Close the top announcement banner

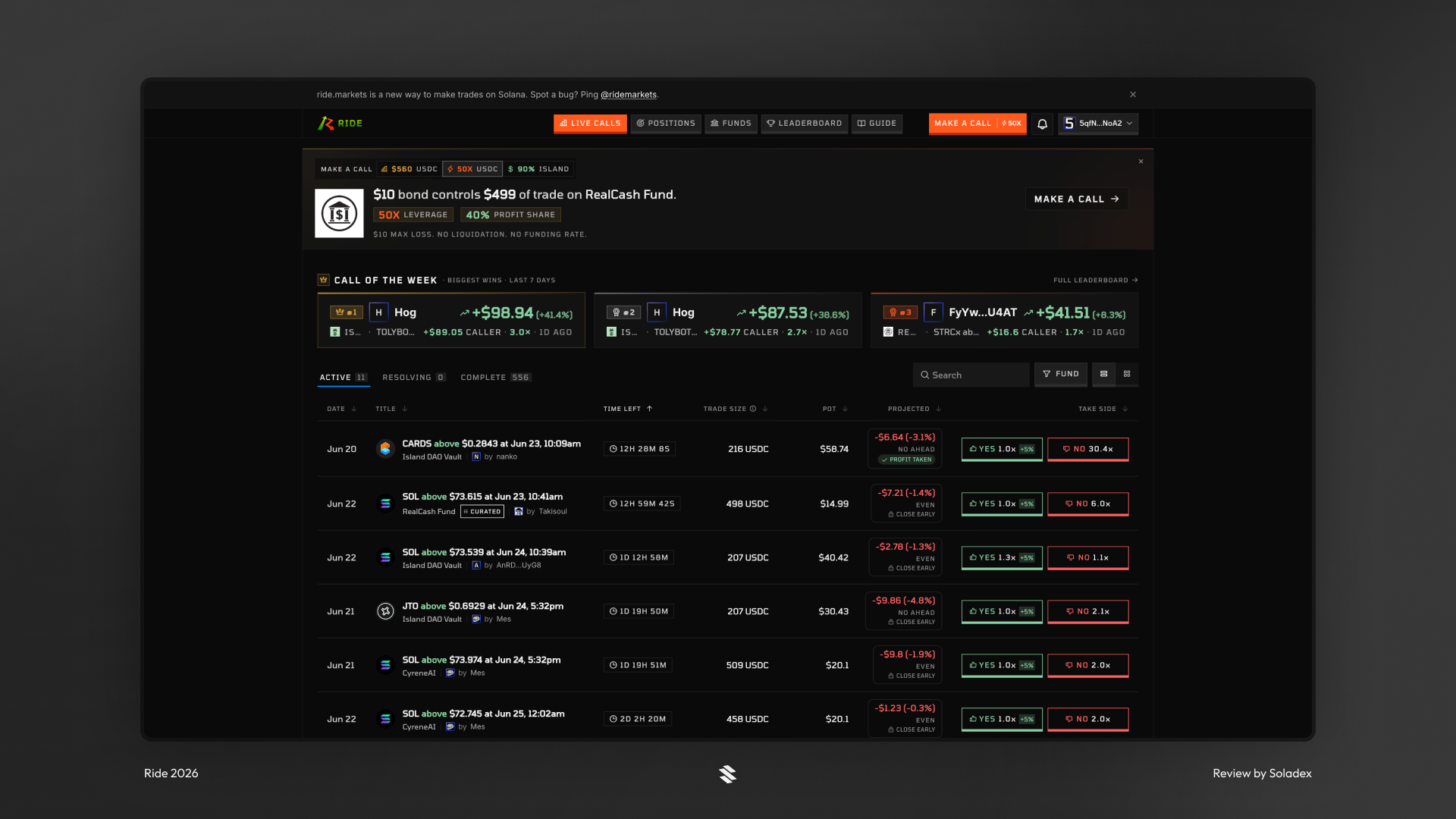tap(1133, 95)
